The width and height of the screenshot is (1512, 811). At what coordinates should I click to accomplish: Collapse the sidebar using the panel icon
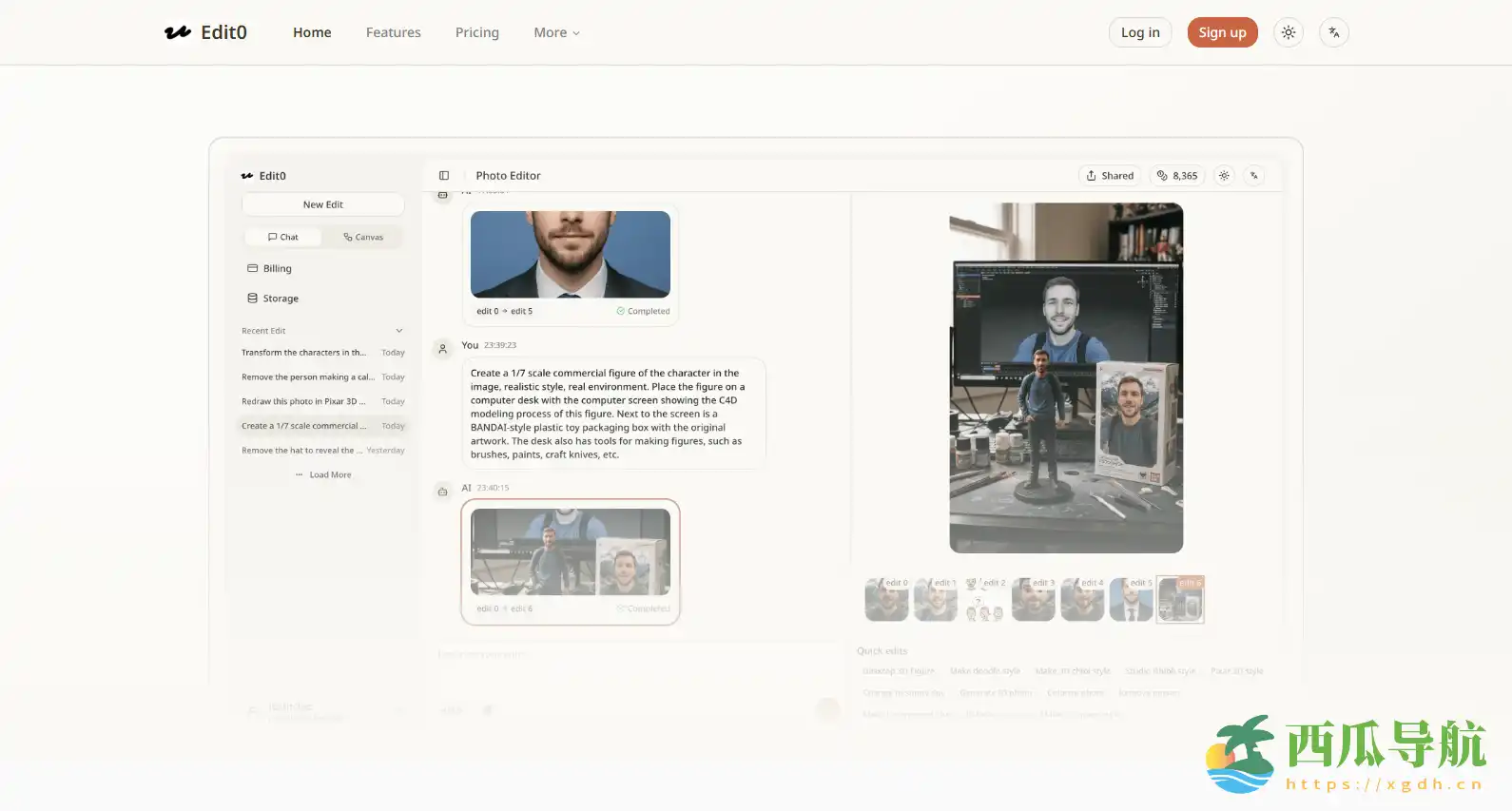click(x=444, y=176)
